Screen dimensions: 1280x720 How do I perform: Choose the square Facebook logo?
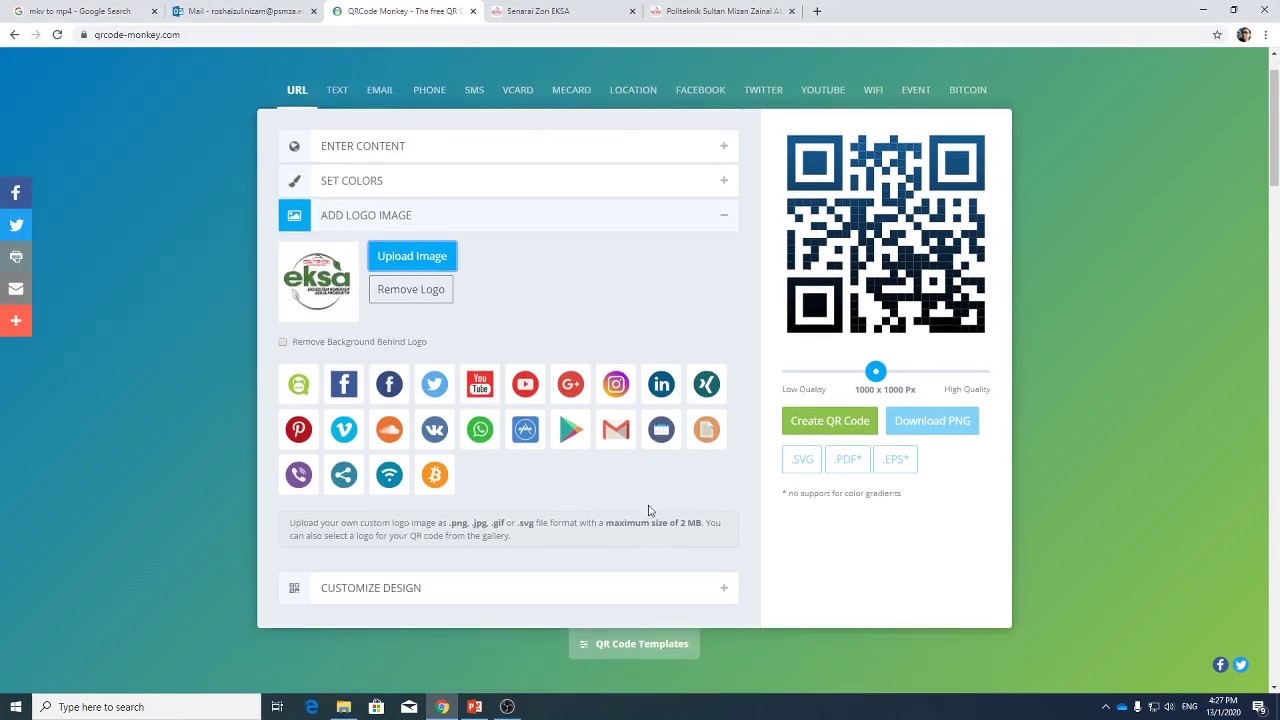(x=344, y=384)
